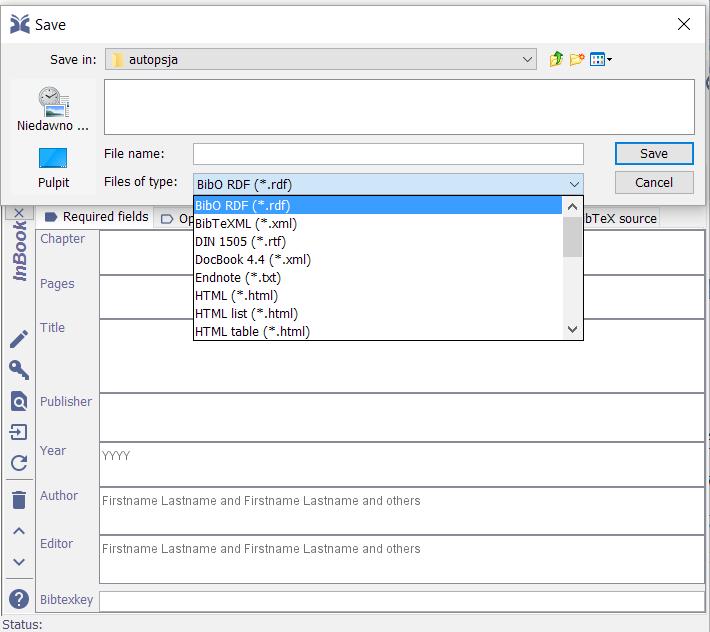Screen dimensions: 710x632
Task: Click the circular refresh icon in sidebar
Action: click(x=19, y=463)
